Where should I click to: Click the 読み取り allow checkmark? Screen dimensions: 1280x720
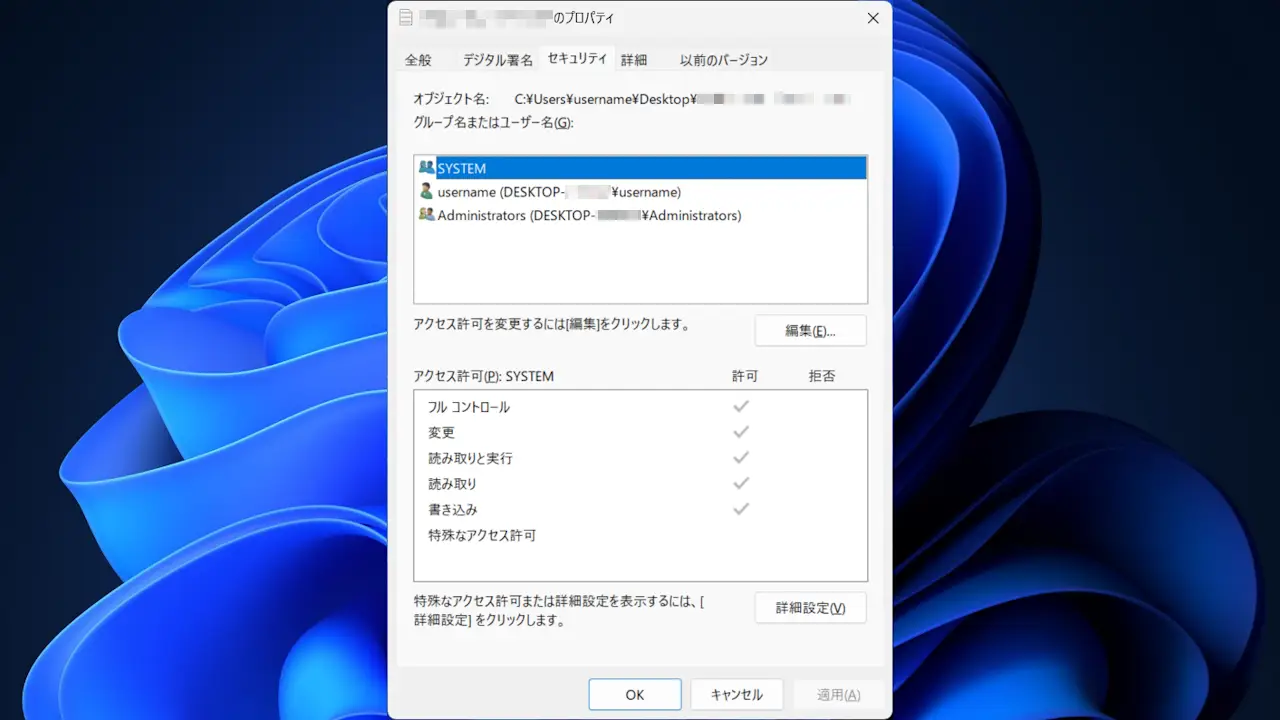741,483
